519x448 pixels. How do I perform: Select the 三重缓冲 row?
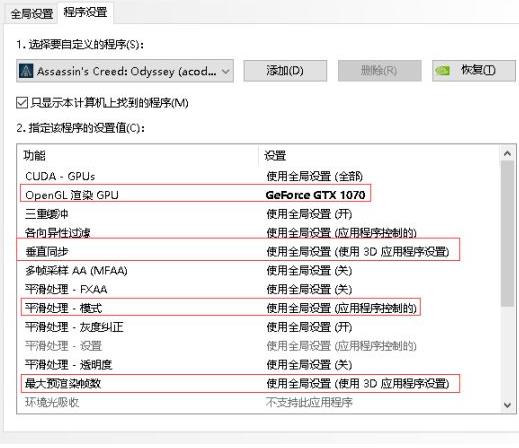click(258, 214)
